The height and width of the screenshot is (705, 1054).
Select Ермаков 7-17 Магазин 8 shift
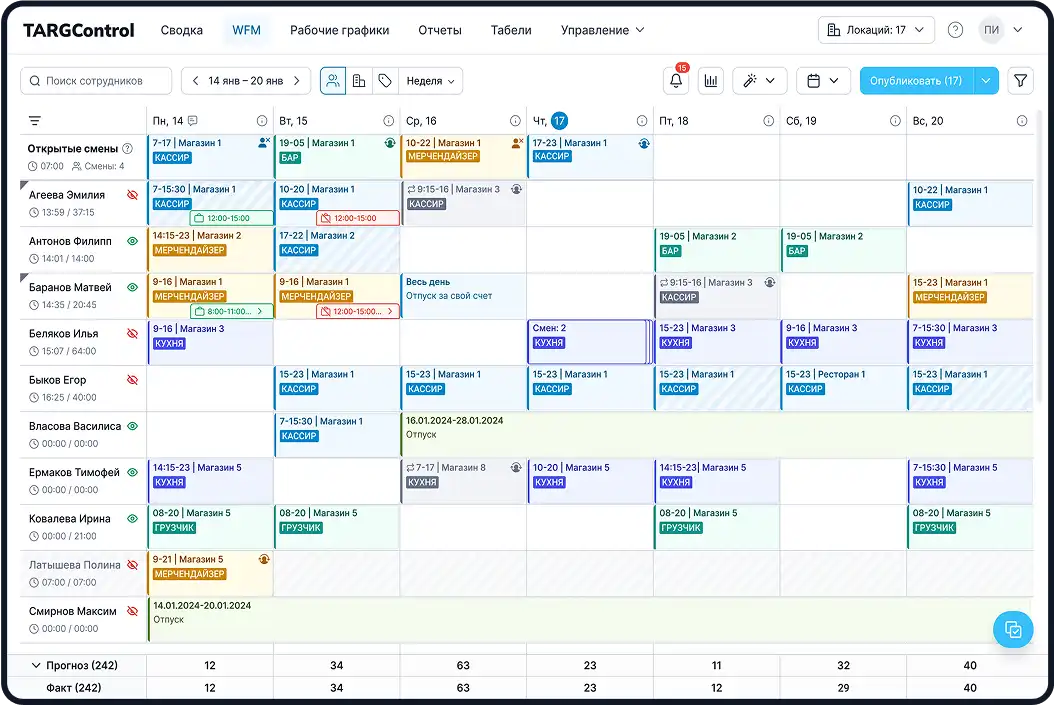463,481
